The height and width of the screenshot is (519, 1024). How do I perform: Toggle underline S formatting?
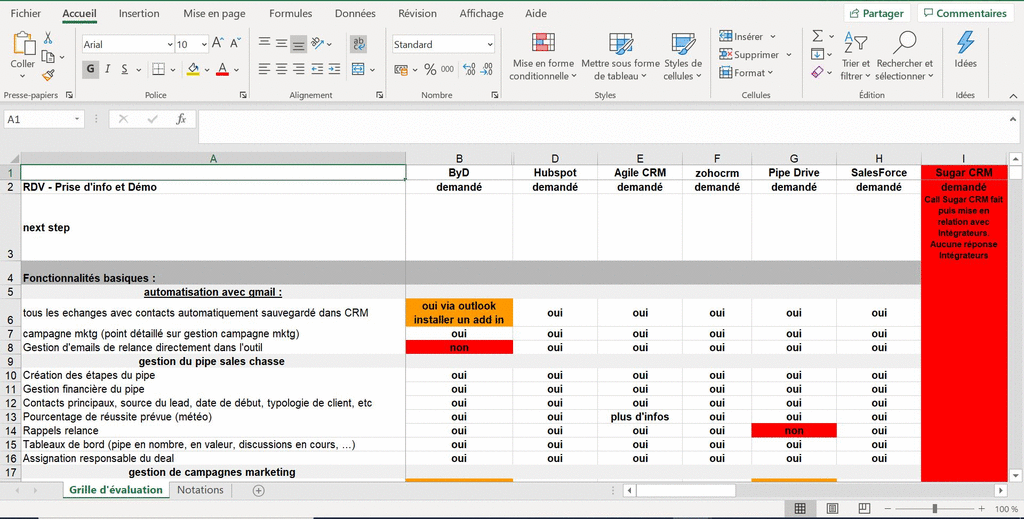124,69
